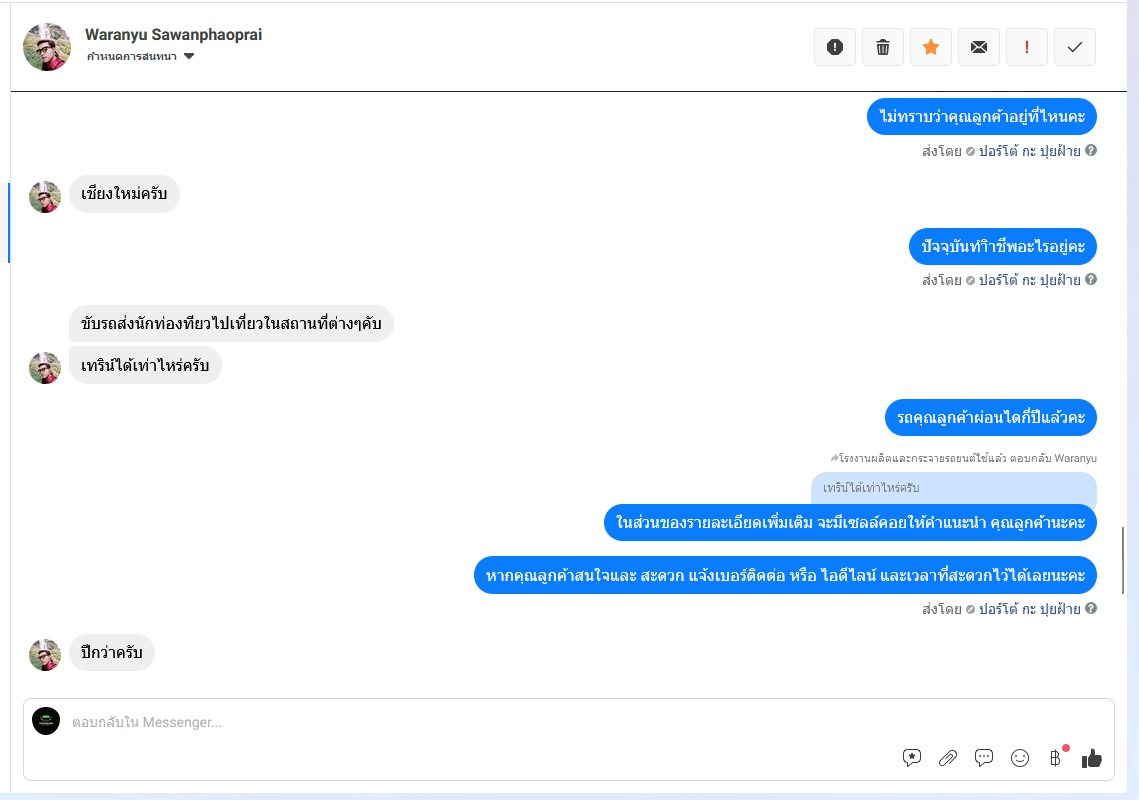Expand the กำหนดการสนทนา dropdown arrow
1139x800 pixels.
click(x=189, y=56)
